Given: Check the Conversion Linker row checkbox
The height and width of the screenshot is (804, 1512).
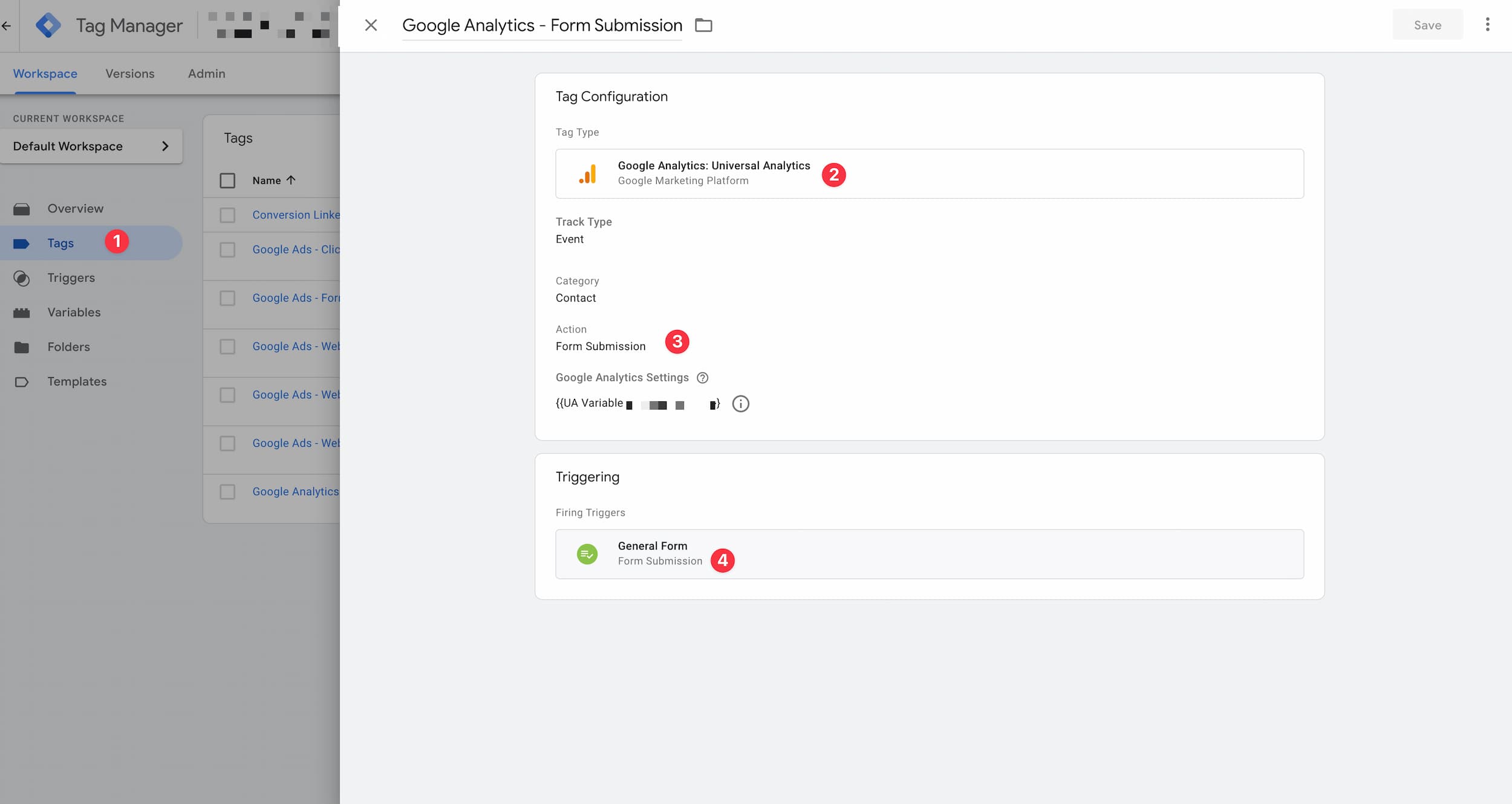Looking at the screenshot, I should [x=227, y=215].
